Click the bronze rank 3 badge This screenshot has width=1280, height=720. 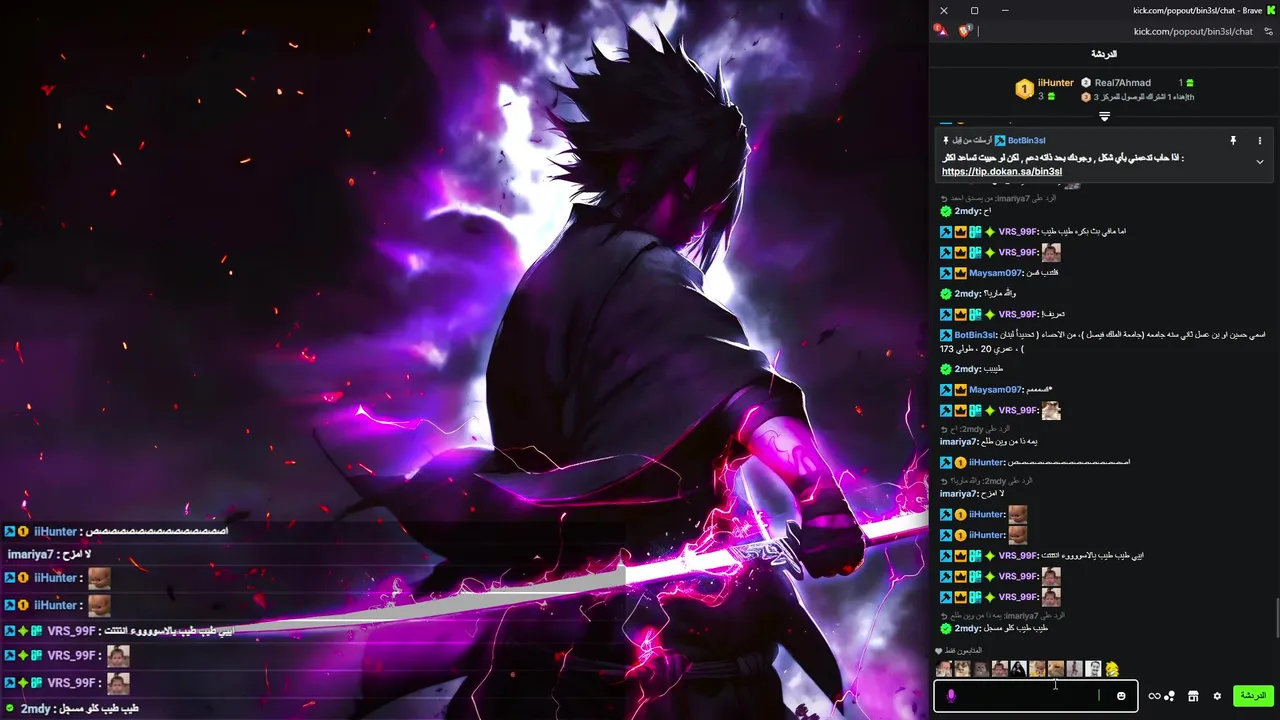1085,97
